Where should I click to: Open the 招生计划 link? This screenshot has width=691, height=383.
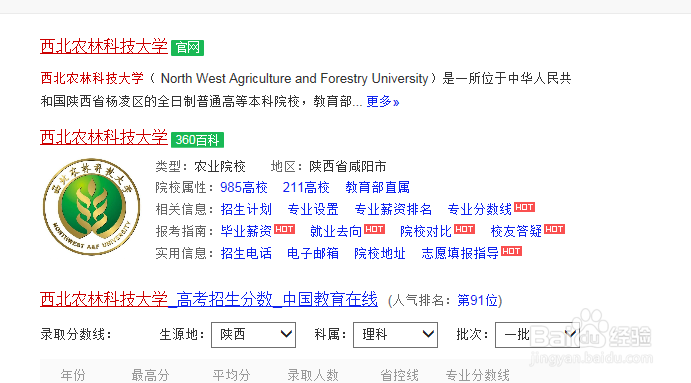[x=246, y=209]
